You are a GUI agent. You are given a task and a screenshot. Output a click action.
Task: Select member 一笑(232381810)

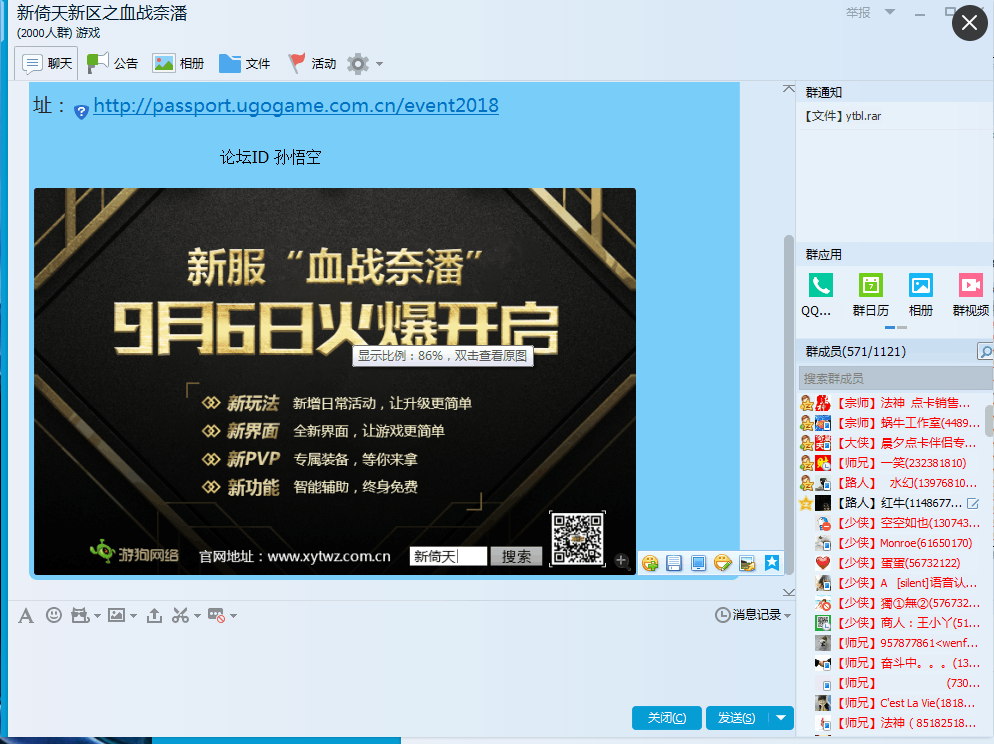click(x=891, y=463)
